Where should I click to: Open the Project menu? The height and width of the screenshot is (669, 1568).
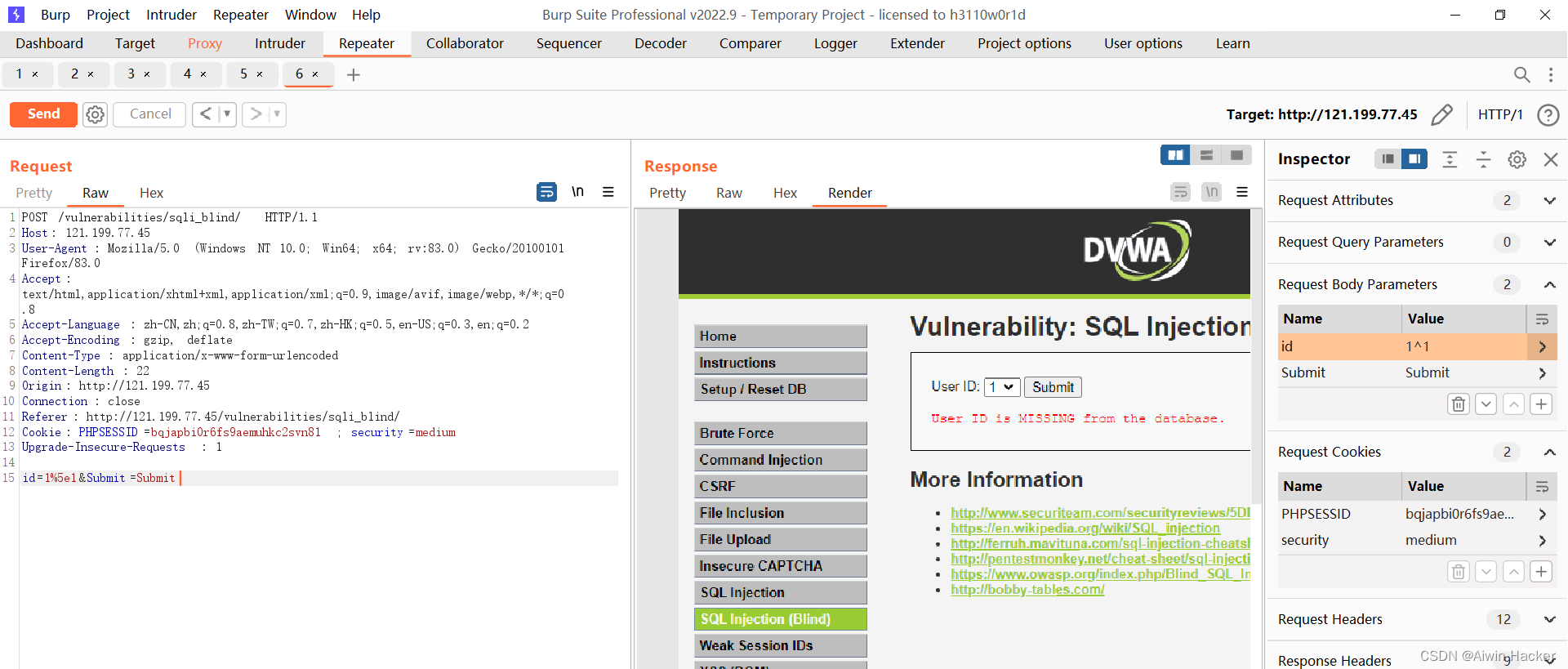[109, 15]
